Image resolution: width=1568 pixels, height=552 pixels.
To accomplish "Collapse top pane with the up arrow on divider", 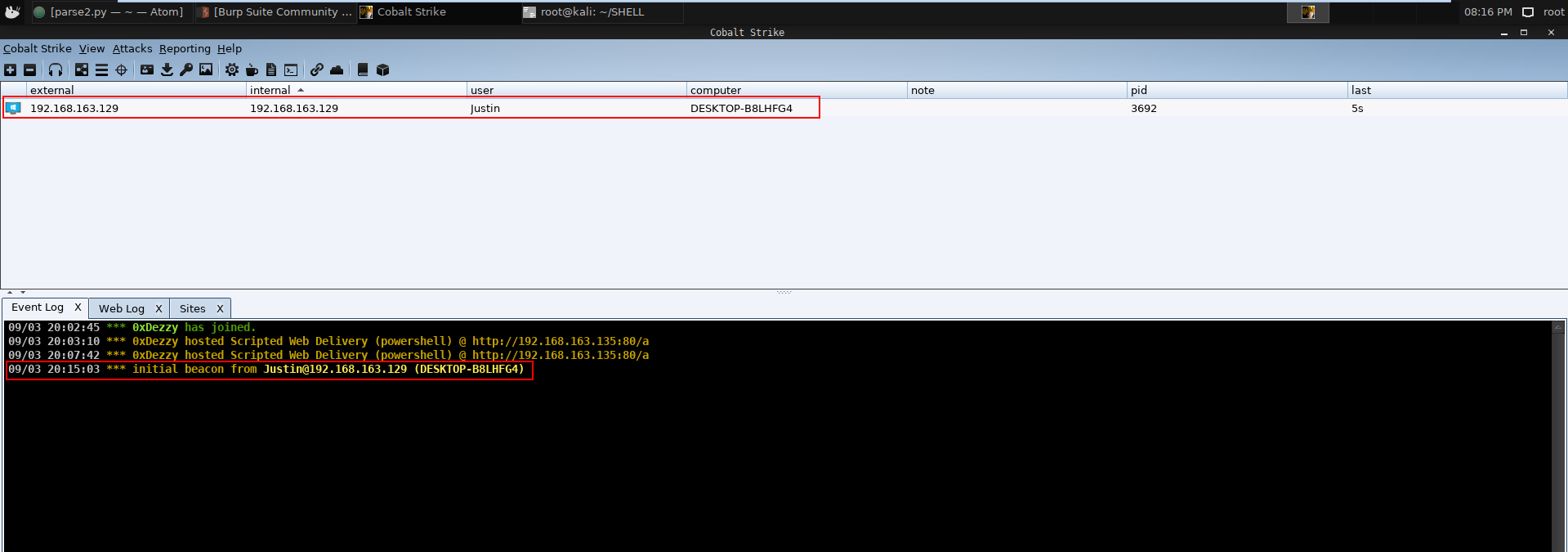I will point(10,292).
